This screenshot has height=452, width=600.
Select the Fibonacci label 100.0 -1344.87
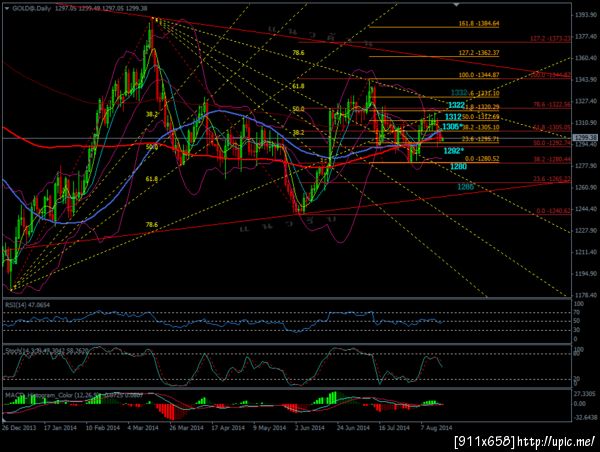point(479,75)
